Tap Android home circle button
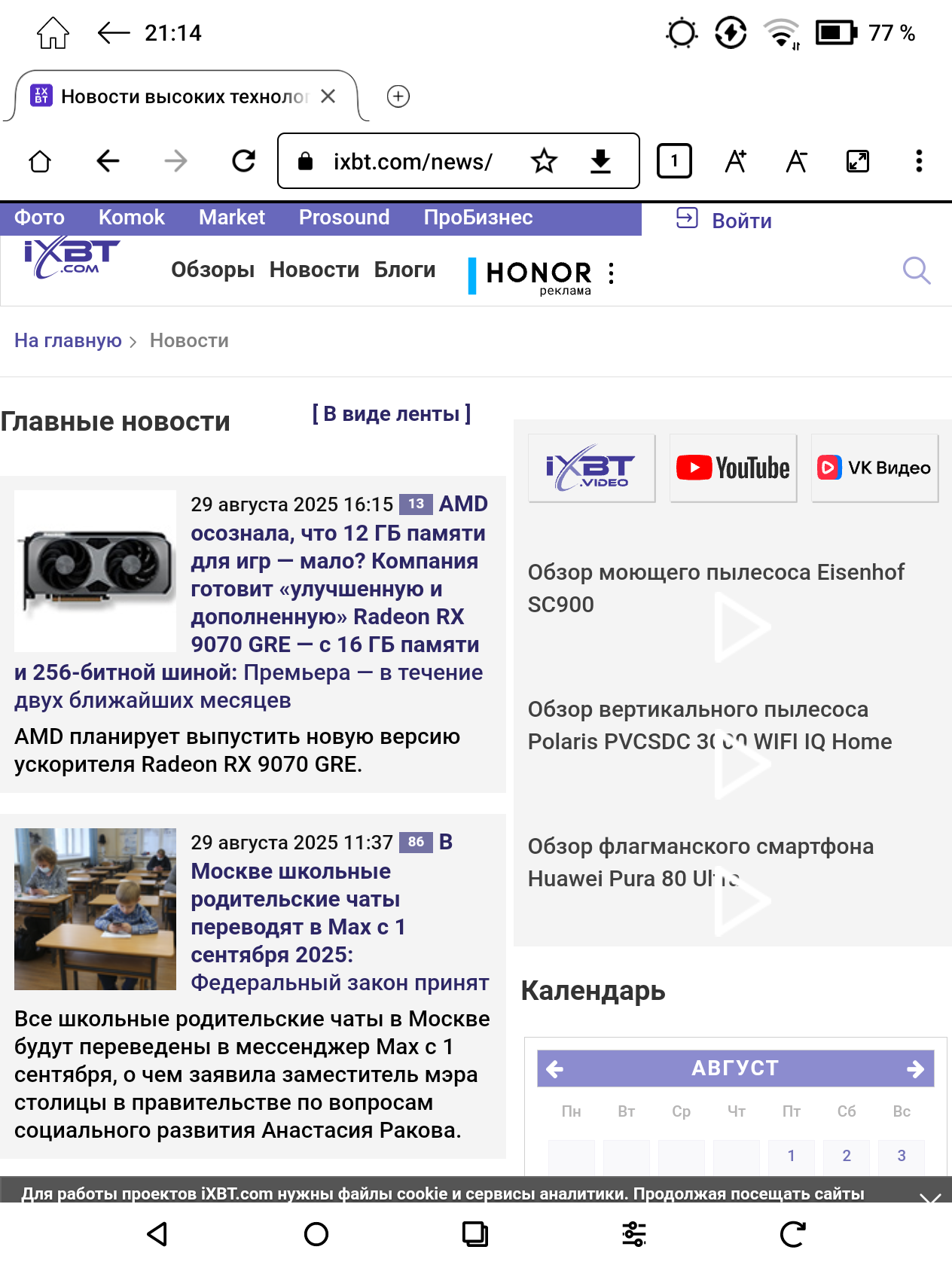Viewport: 952px width, 1265px height. (316, 1234)
